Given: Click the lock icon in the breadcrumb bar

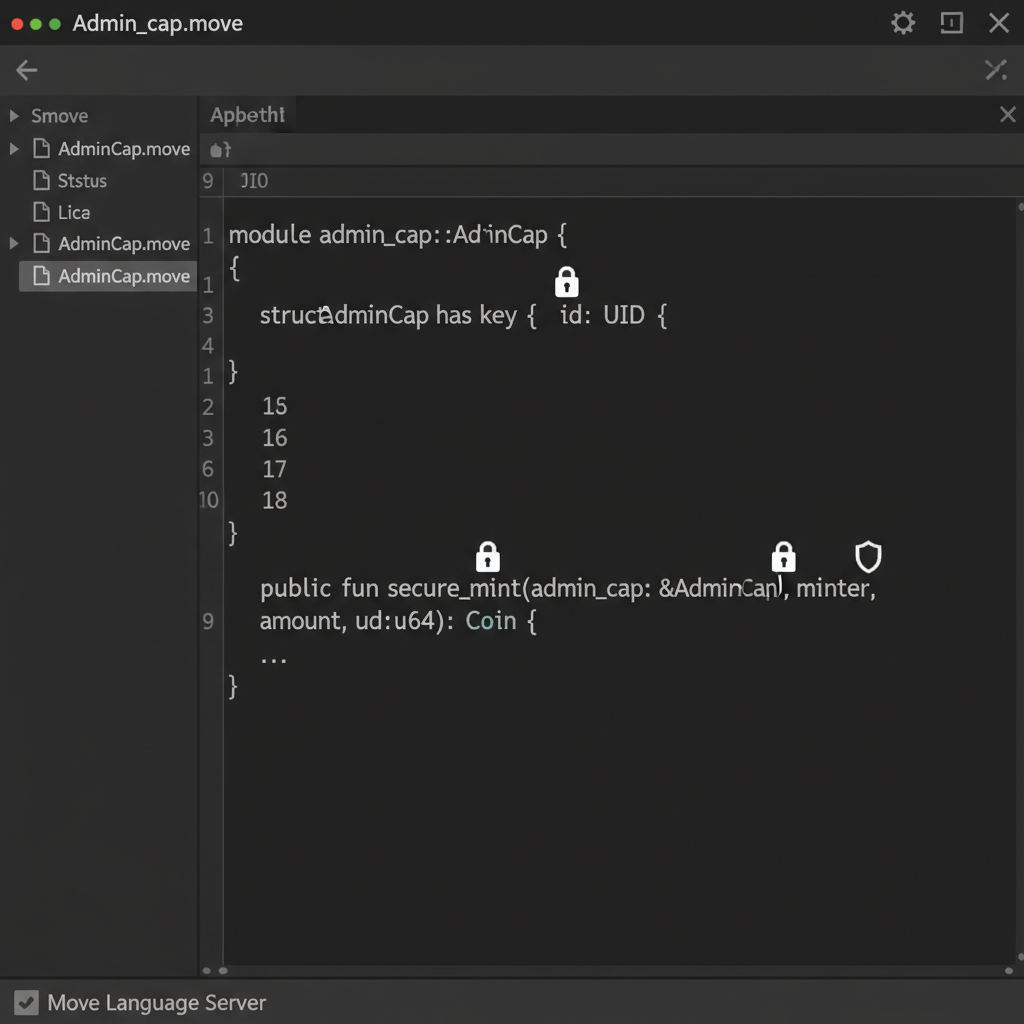Looking at the screenshot, I should (x=219, y=149).
